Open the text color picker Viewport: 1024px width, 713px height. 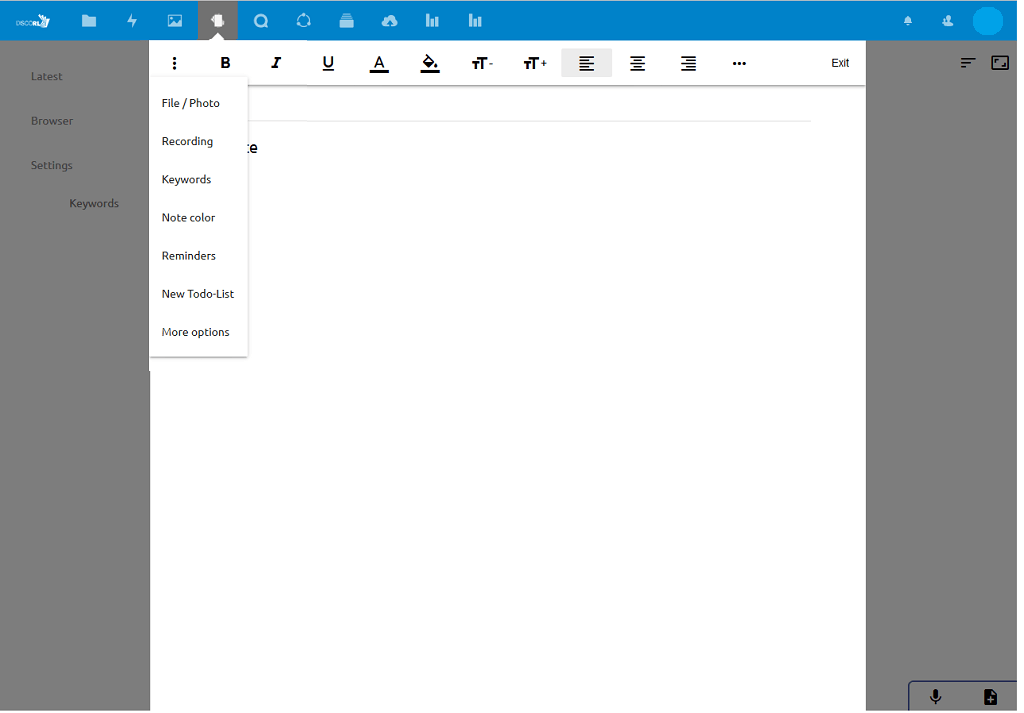tap(379, 63)
